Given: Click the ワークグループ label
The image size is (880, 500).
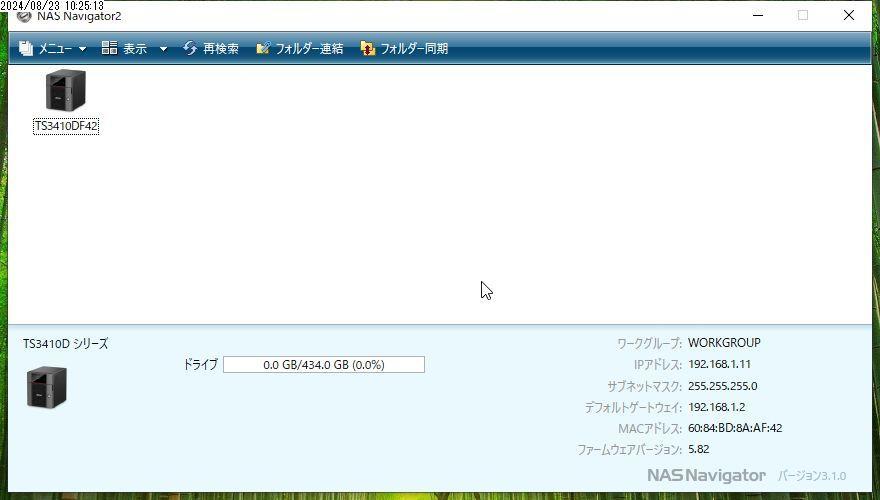Looking at the screenshot, I should (649, 343).
